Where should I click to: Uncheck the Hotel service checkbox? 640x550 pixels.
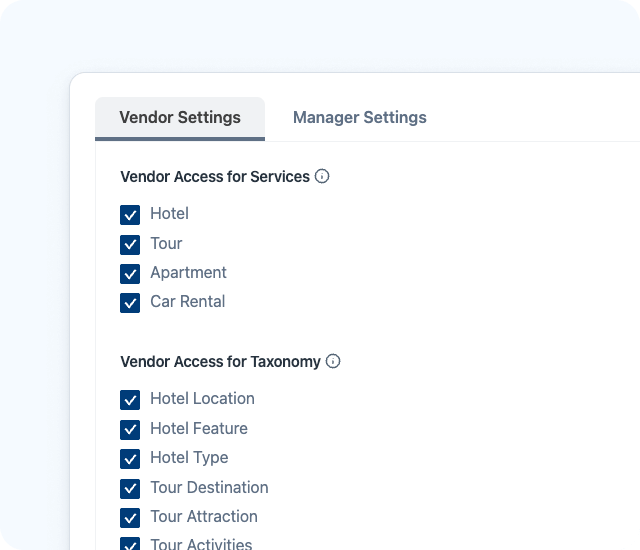130,215
